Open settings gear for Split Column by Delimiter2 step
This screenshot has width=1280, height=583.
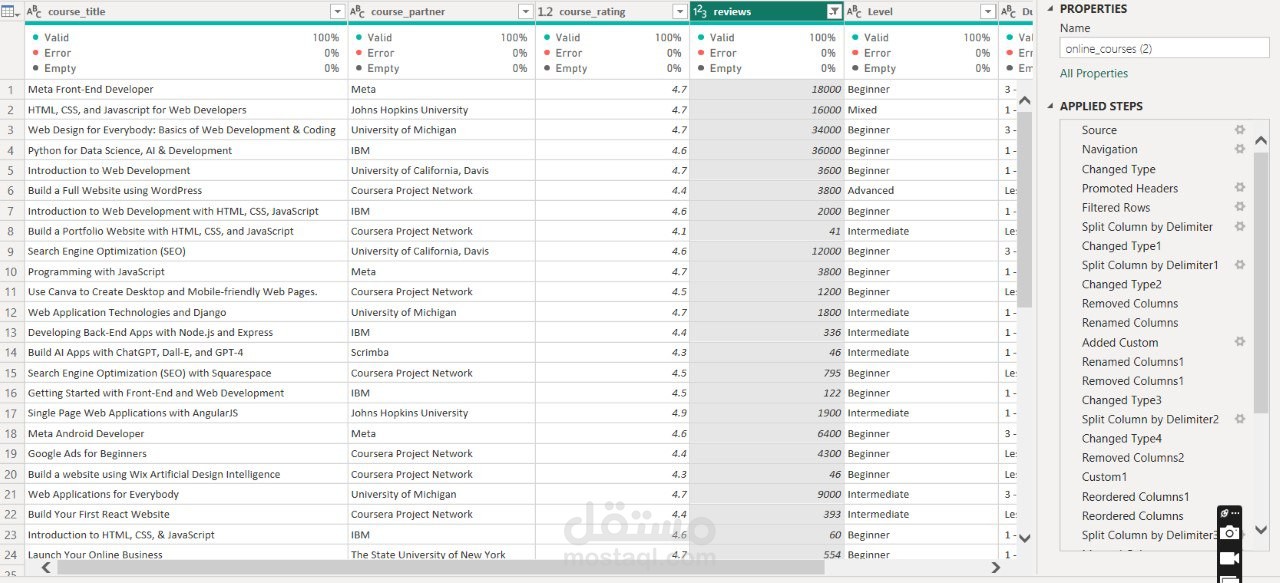point(1240,419)
